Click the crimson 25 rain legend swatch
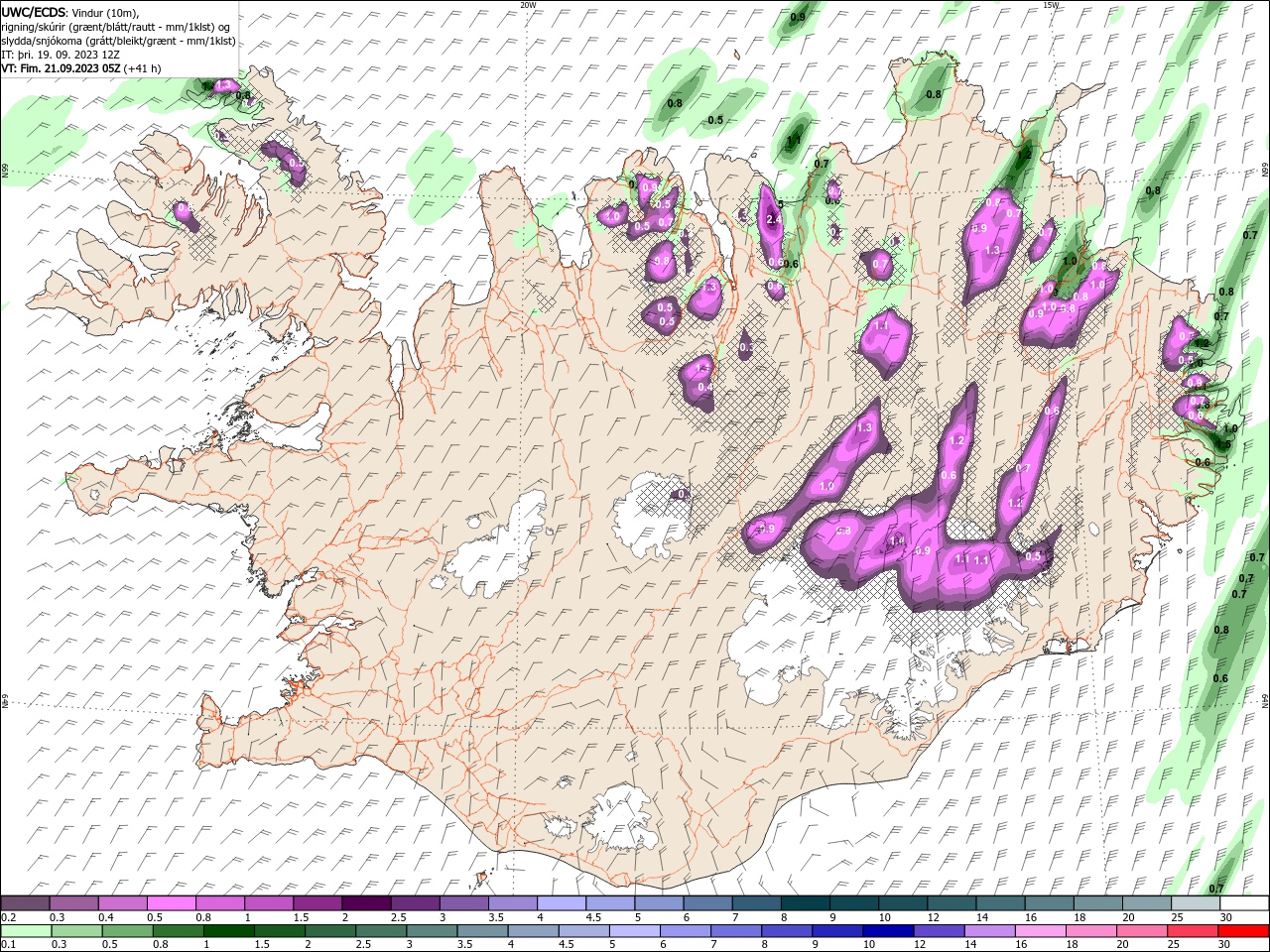Screen dimensions: 1270x952 [1193, 931]
